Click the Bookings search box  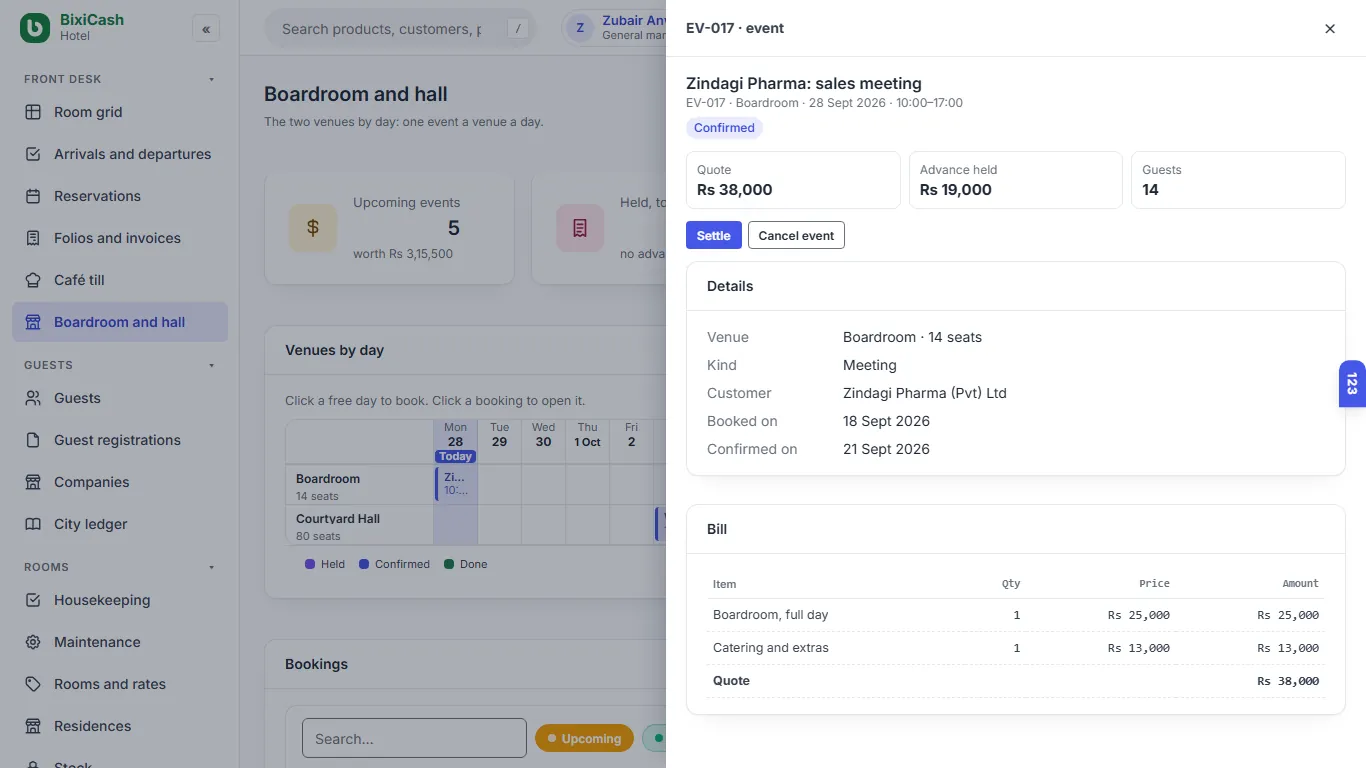tap(414, 739)
